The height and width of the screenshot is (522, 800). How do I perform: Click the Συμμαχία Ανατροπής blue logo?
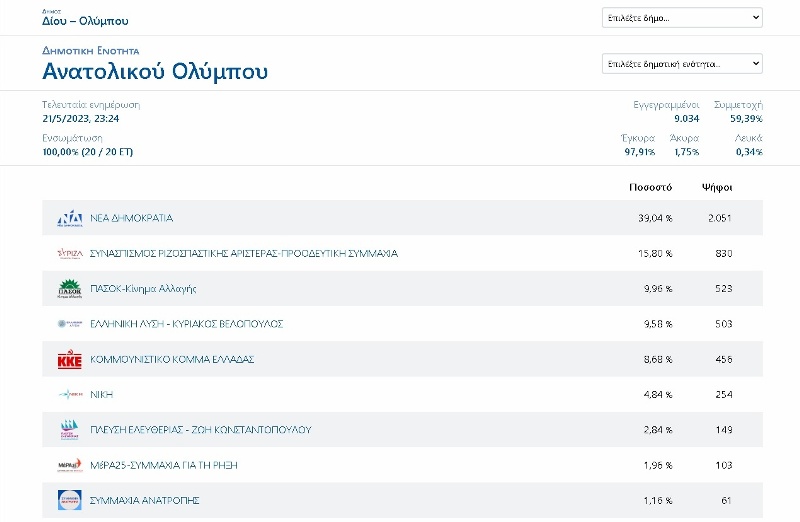click(x=70, y=500)
